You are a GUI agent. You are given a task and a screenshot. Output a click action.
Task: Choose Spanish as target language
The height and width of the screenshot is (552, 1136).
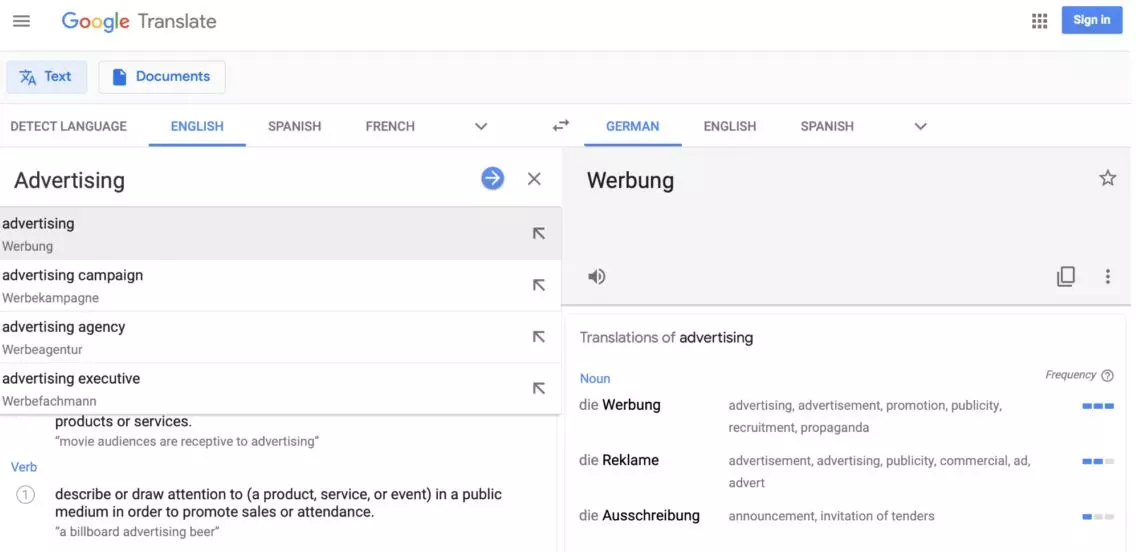[x=827, y=127]
